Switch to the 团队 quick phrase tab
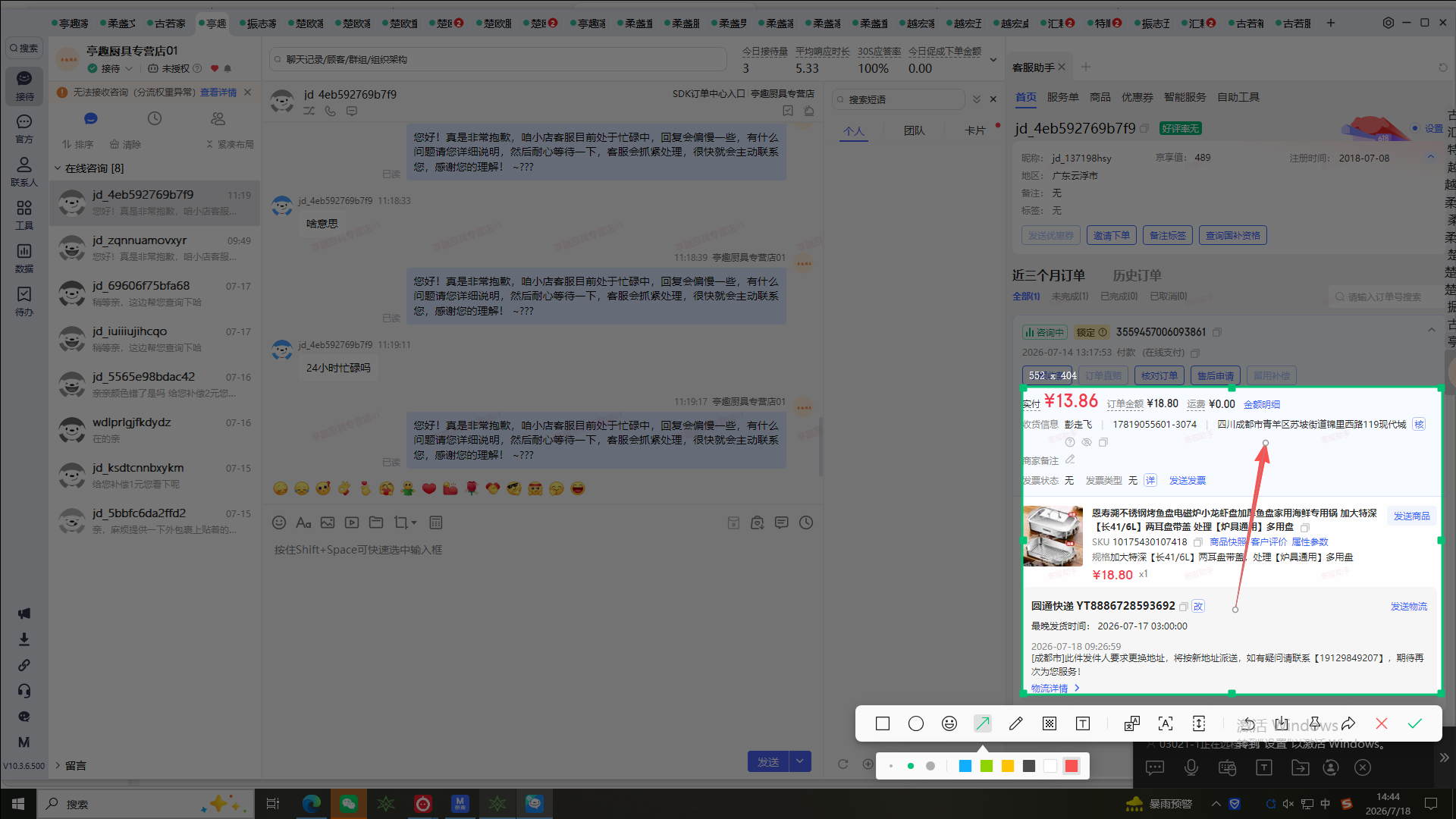 click(915, 130)
